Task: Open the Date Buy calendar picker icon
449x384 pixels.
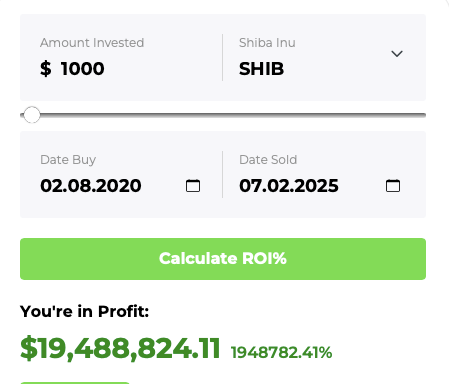Action: [193, 186]
